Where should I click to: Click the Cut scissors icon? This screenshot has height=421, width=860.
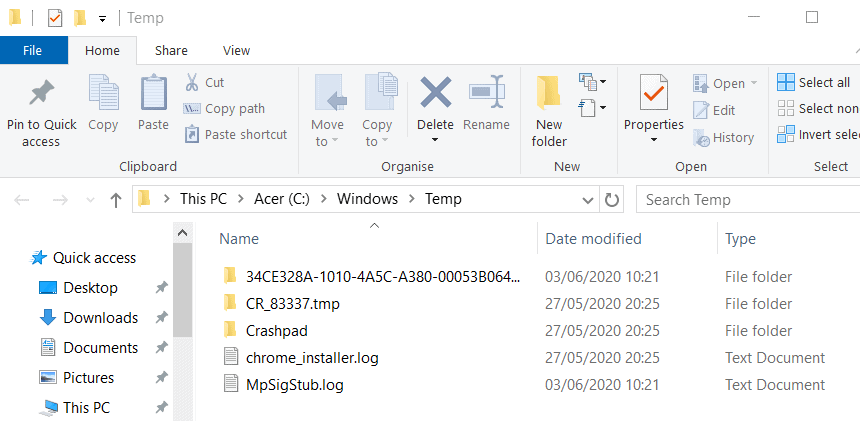[191, 82]
